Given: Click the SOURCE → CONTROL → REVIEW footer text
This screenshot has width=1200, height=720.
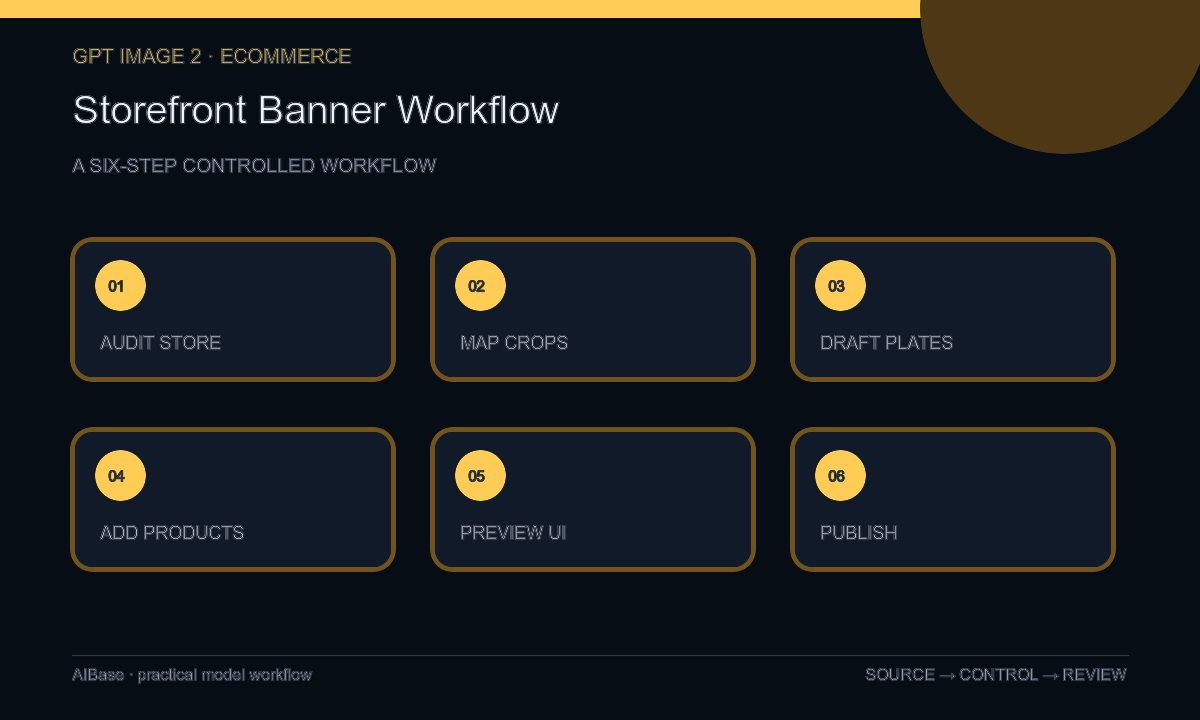Looking at the screenshot, I should (996, 675).
